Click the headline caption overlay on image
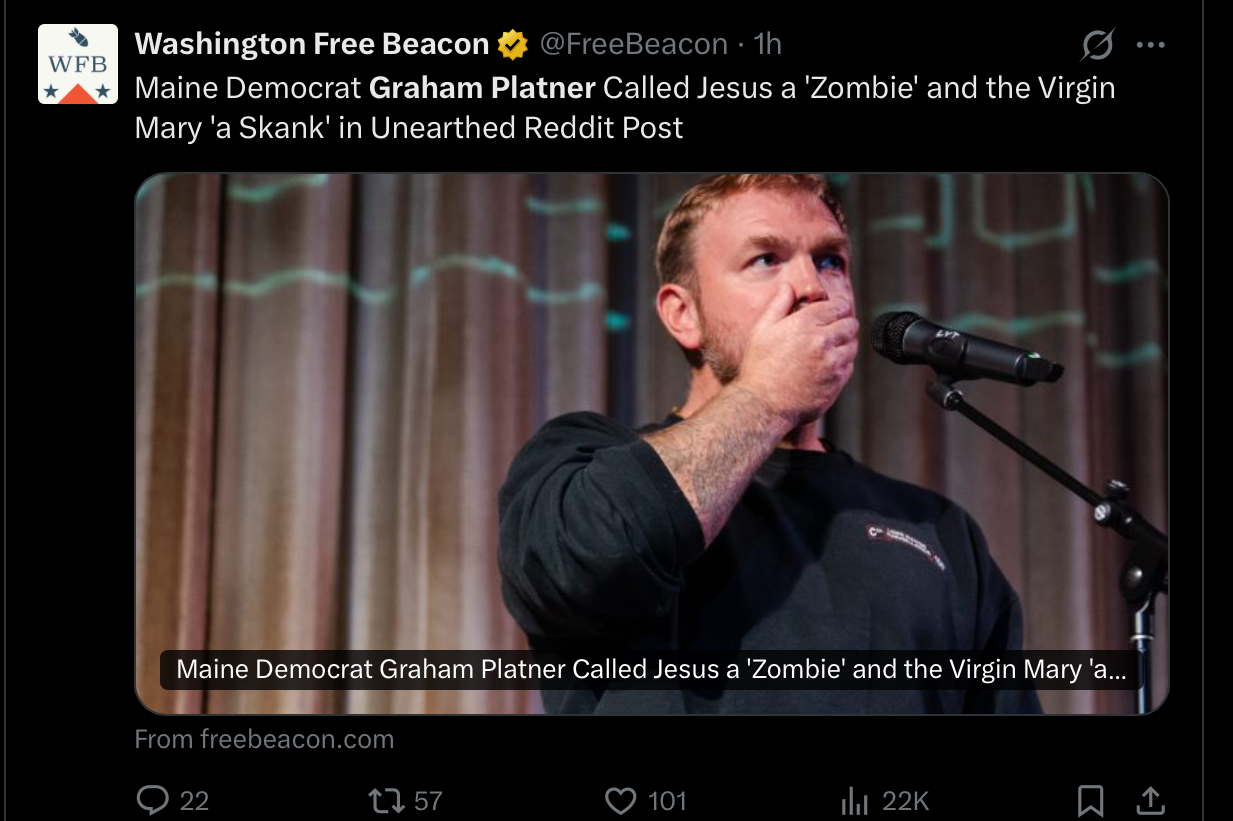Image resolution: width=1233 pixels, height=821 pixels. (651, 670)
